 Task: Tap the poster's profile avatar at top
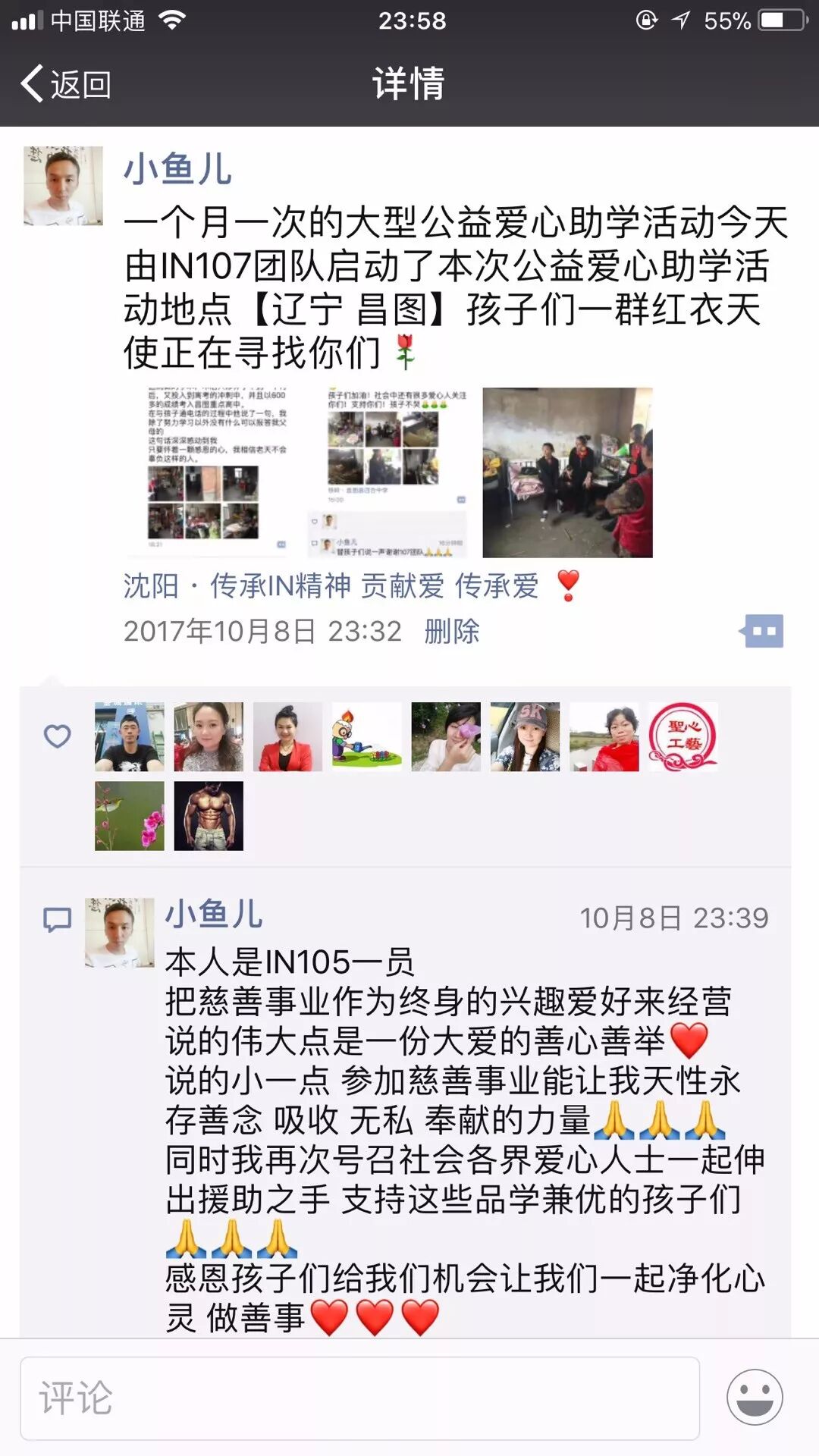point(63,186)
